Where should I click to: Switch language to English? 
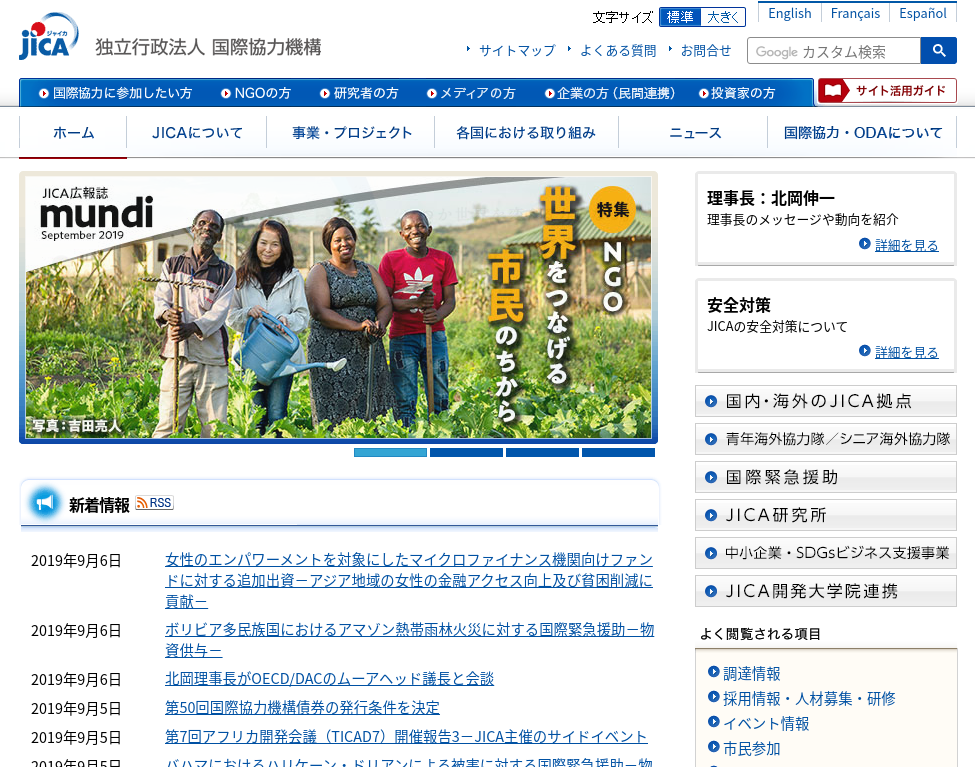790,13
